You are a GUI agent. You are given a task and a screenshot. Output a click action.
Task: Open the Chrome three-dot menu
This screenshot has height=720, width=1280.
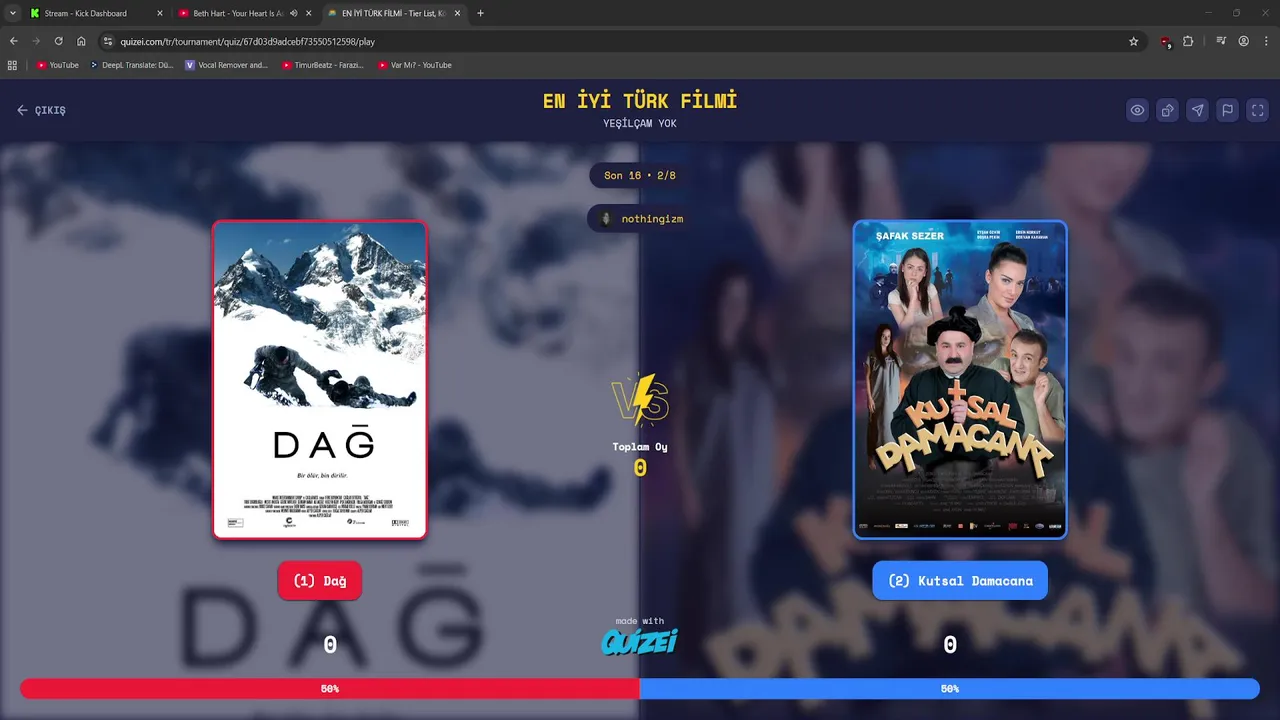click(x=1266, y=41)
